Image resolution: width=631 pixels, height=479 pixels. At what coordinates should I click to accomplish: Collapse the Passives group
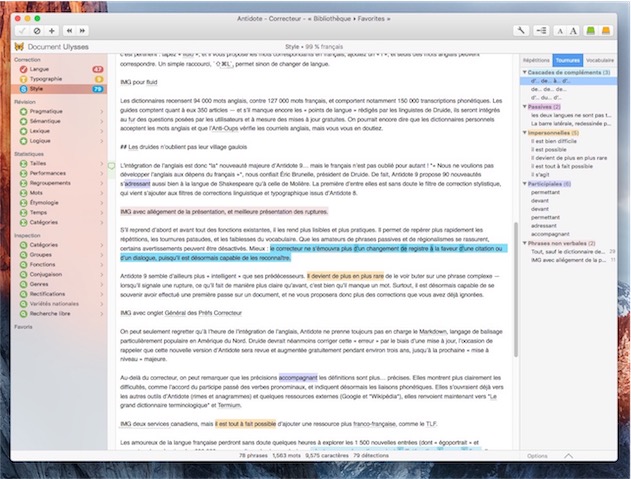[x=525, y=107]
